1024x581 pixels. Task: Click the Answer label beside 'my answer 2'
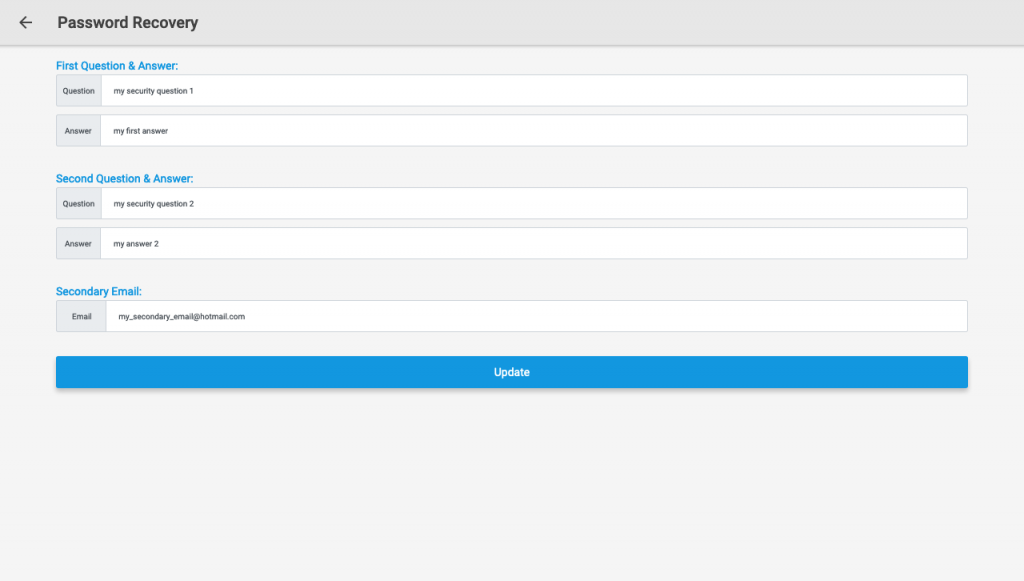78,243
